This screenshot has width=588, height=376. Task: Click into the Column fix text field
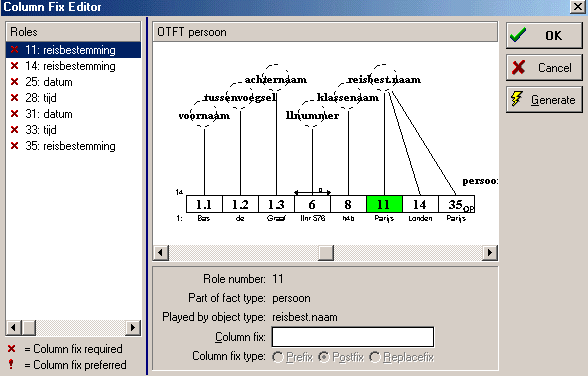coord(353,337)
